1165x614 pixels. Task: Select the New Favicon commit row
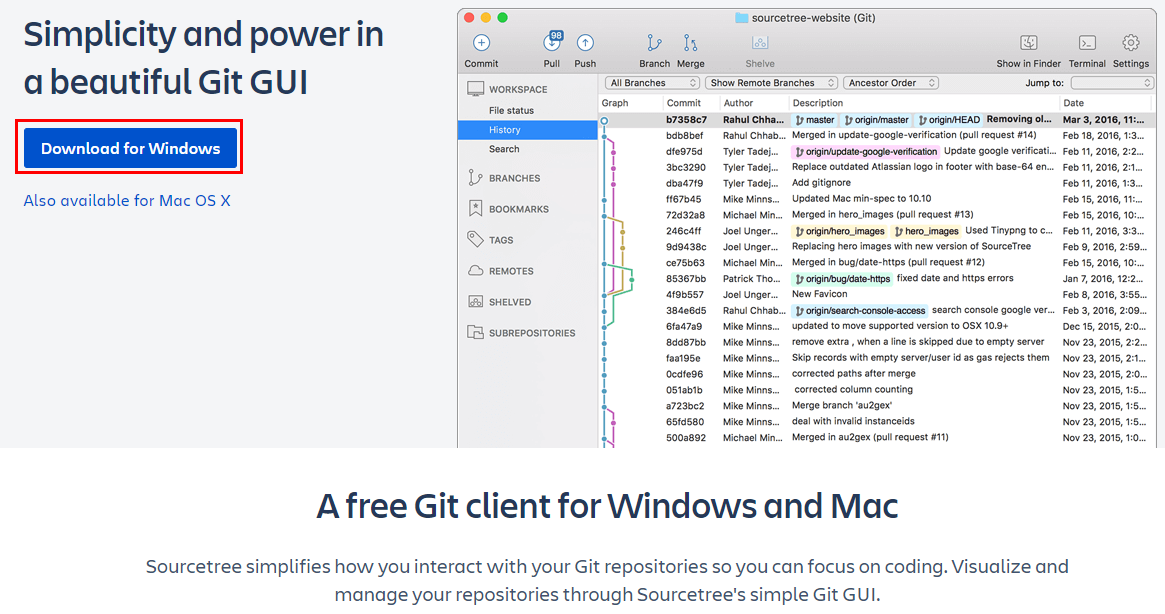[x=877, y=294]
